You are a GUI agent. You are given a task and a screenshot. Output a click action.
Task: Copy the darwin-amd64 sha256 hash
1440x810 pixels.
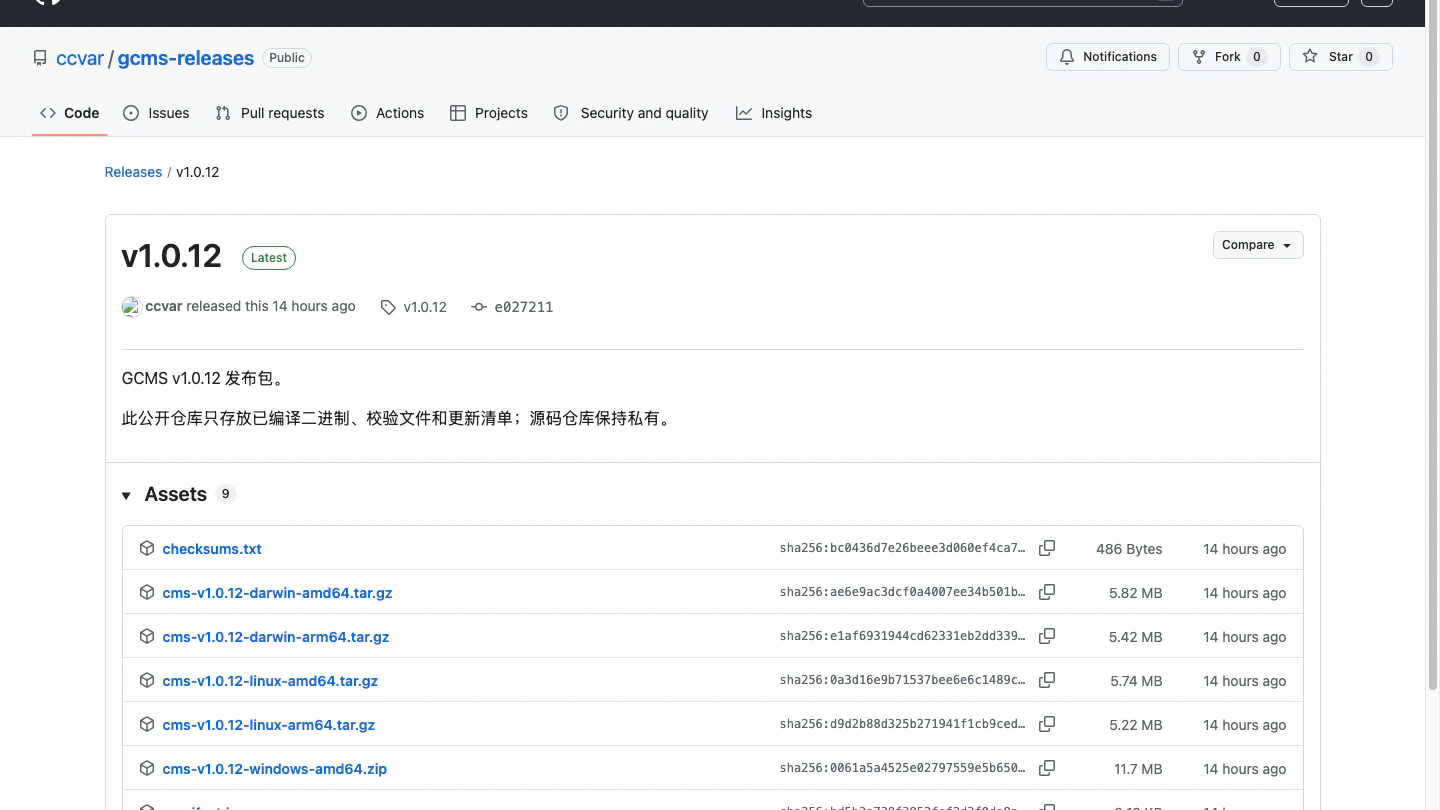point(1047,592)
